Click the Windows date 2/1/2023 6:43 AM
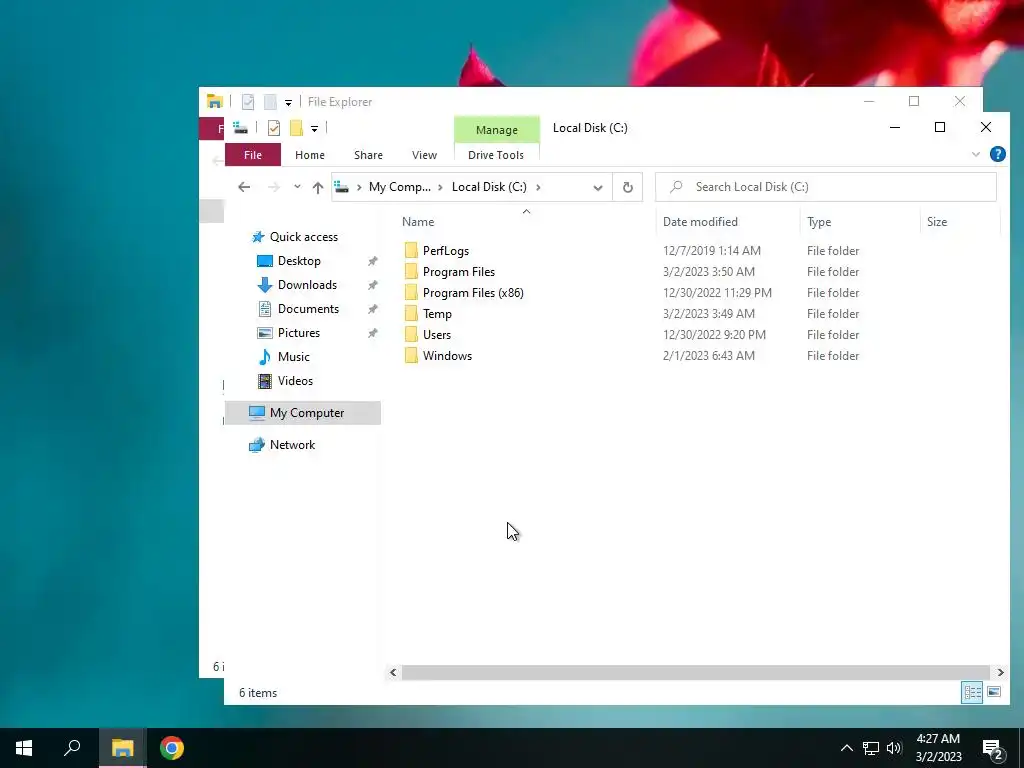Viewport: 1024px width, 768px height. tap(709, 355)
